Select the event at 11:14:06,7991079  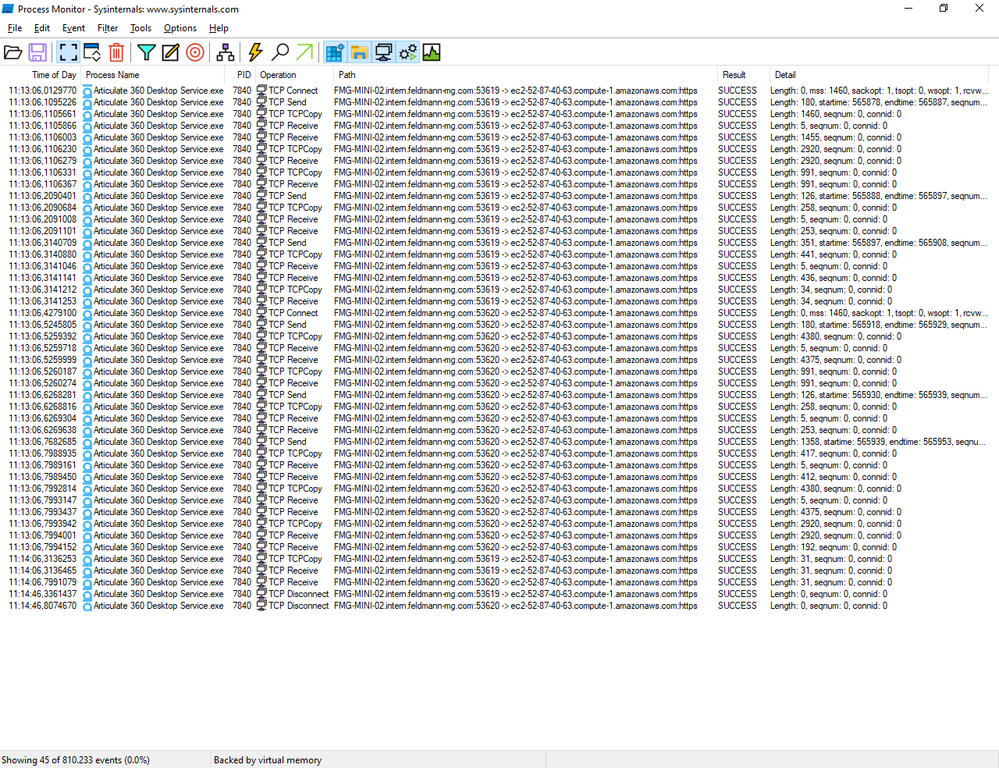point(494,582)
